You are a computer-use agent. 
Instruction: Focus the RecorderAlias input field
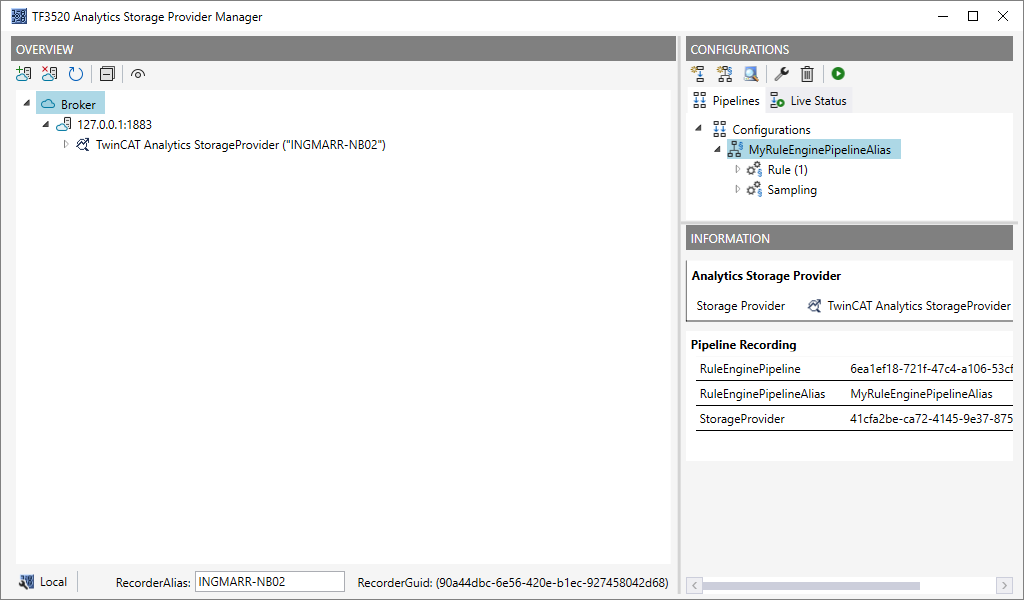coord(270,582)
